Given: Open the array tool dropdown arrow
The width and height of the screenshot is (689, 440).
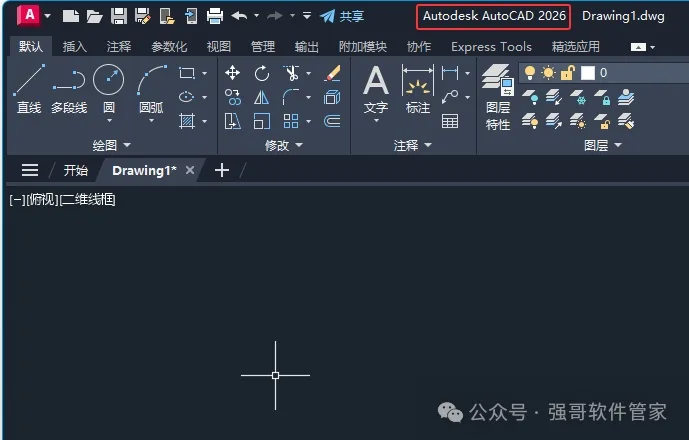Looking at the screenshot, I should coord(308,121).
